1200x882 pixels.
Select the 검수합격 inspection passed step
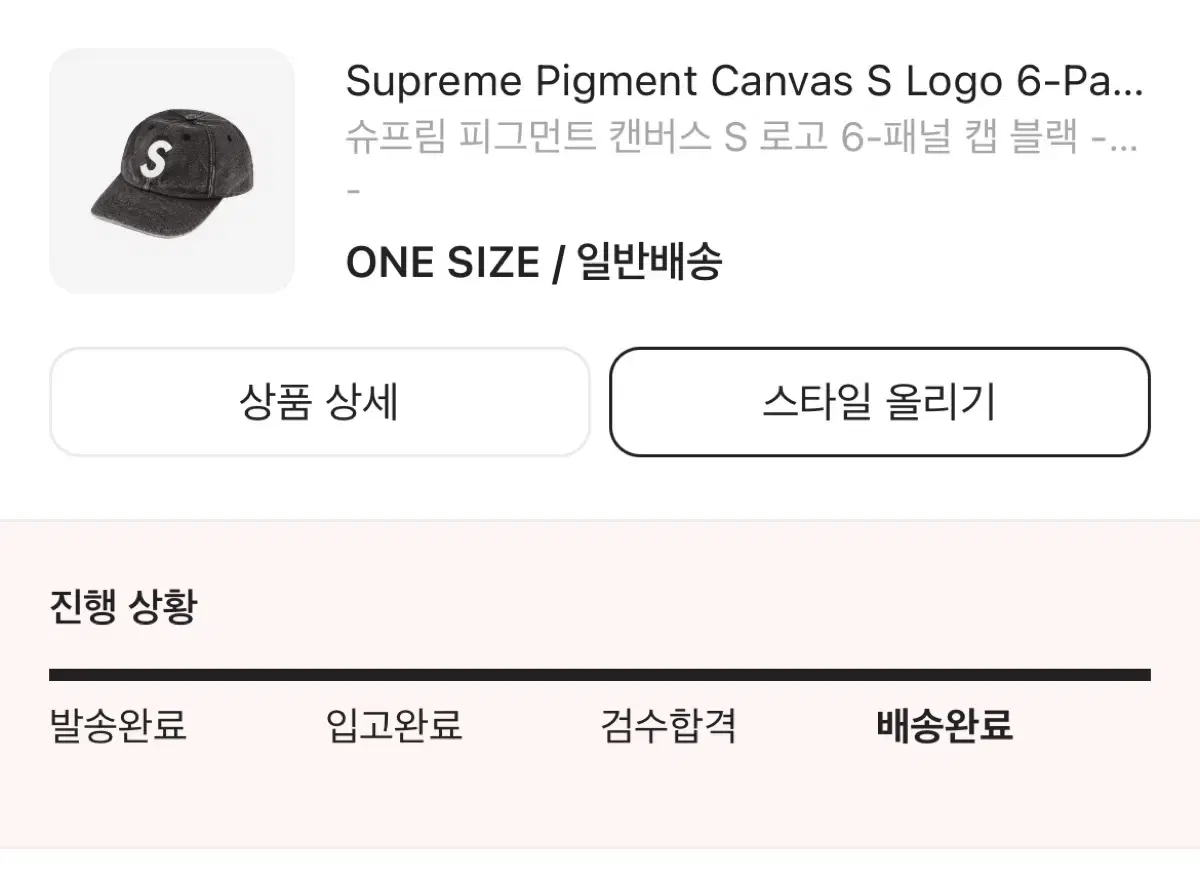click(669, 725)
